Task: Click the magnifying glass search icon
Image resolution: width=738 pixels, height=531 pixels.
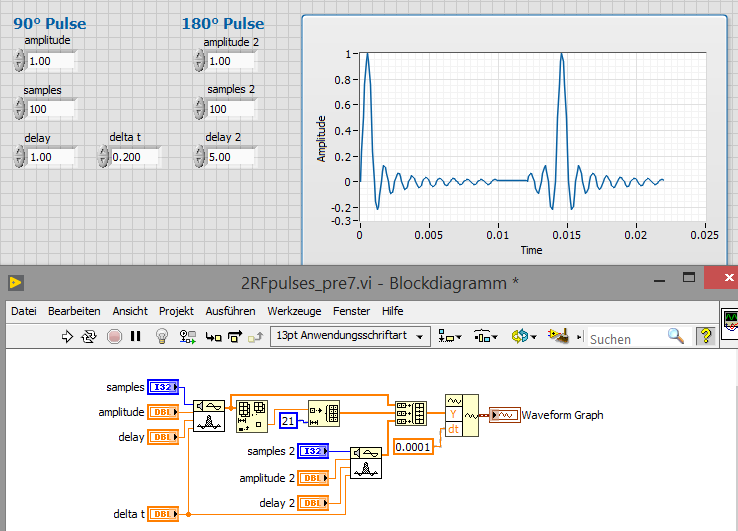Action: pyautogui.click(x=676, y=336)
